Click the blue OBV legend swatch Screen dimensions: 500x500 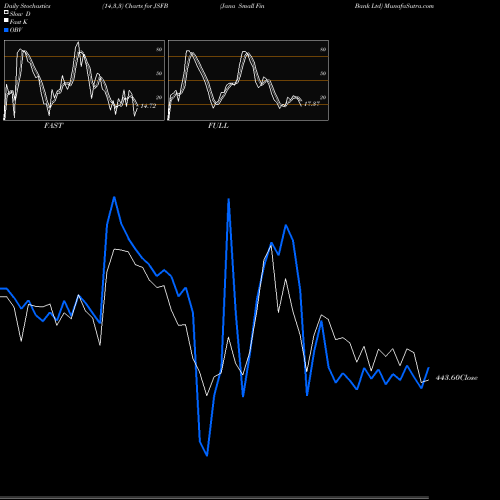pos(6,30)
